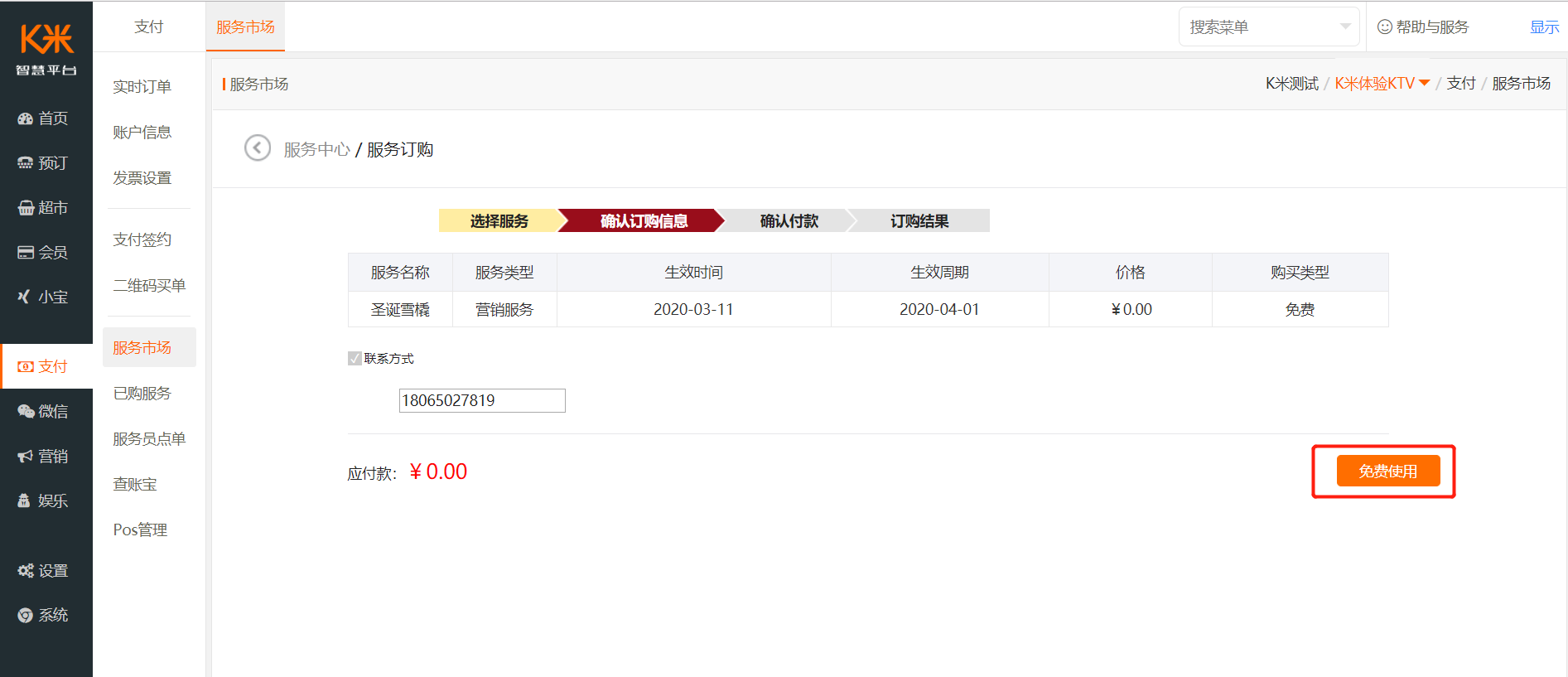Click the 确认付款 step
This screenshot has height=677, width=1568.
click(x=789, y=221)
